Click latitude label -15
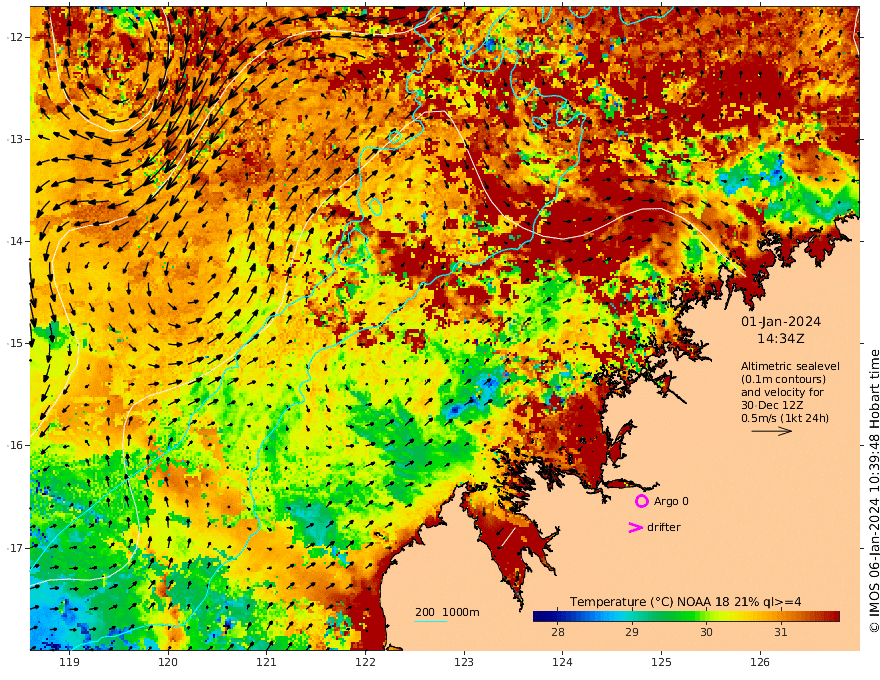The width and height of the screenshot is (880, 680). coord(16,343)
